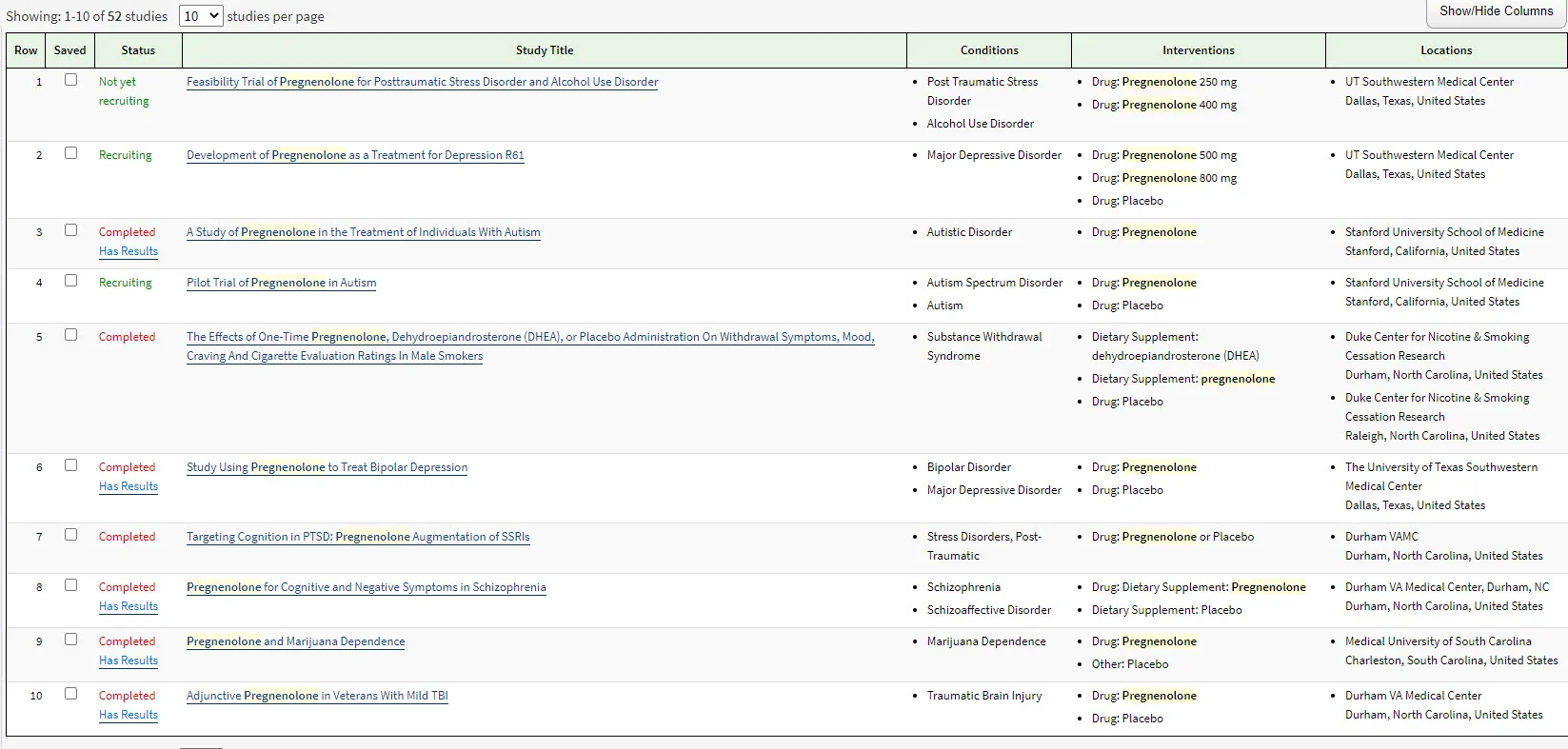Click the 'Alcohol Use Disorder' condition text
Image resolution: width=1568 pixels, height=749 pixels.
(x=981, y=124)
